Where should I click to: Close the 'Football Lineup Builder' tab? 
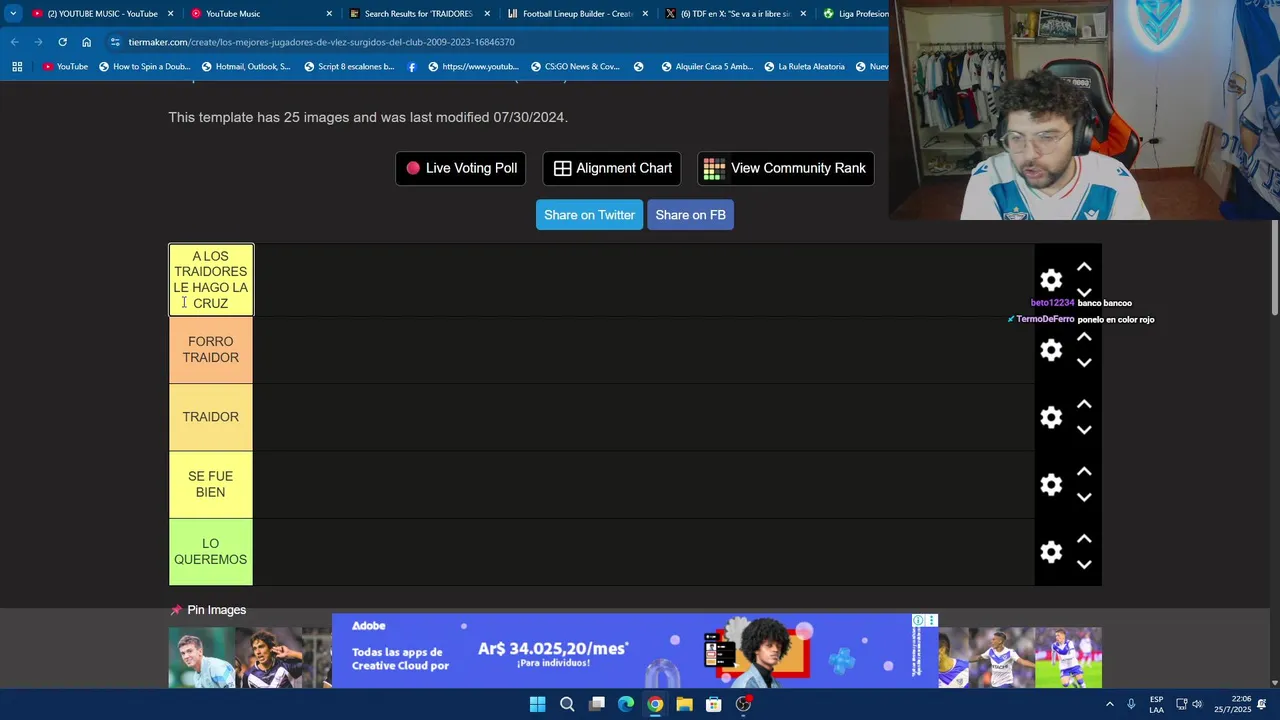coord(645,14)
